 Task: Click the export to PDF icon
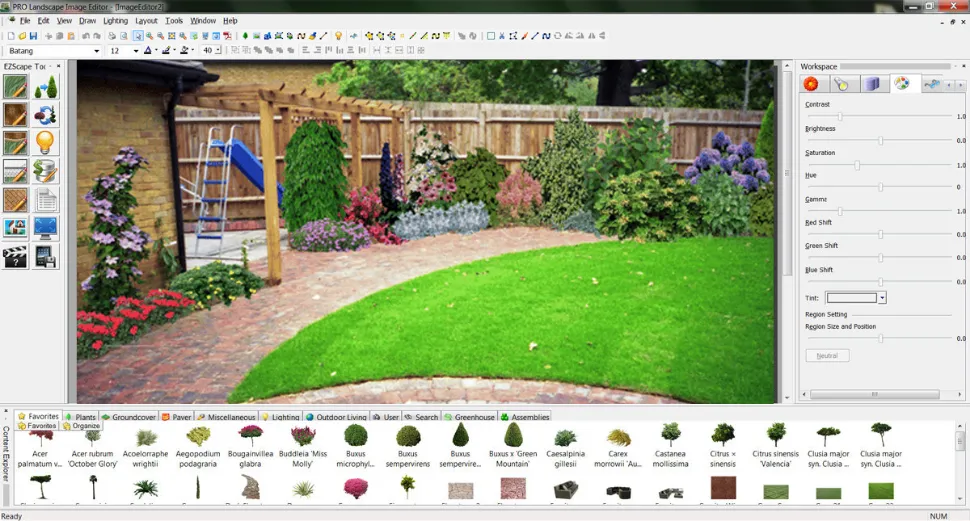(227, 36)
